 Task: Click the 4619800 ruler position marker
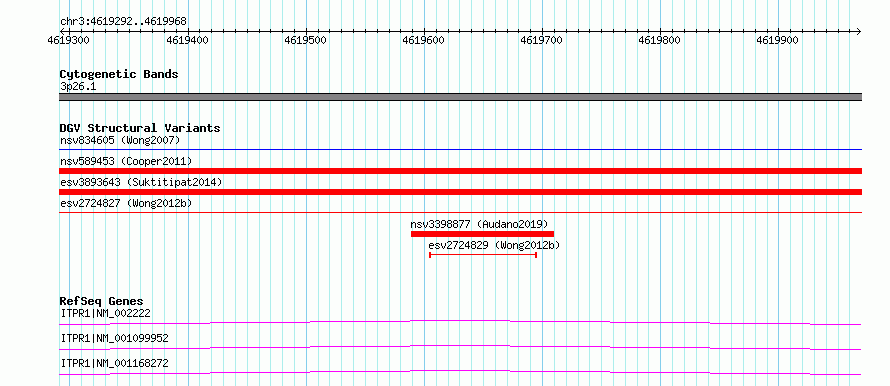tap(660, 40)
